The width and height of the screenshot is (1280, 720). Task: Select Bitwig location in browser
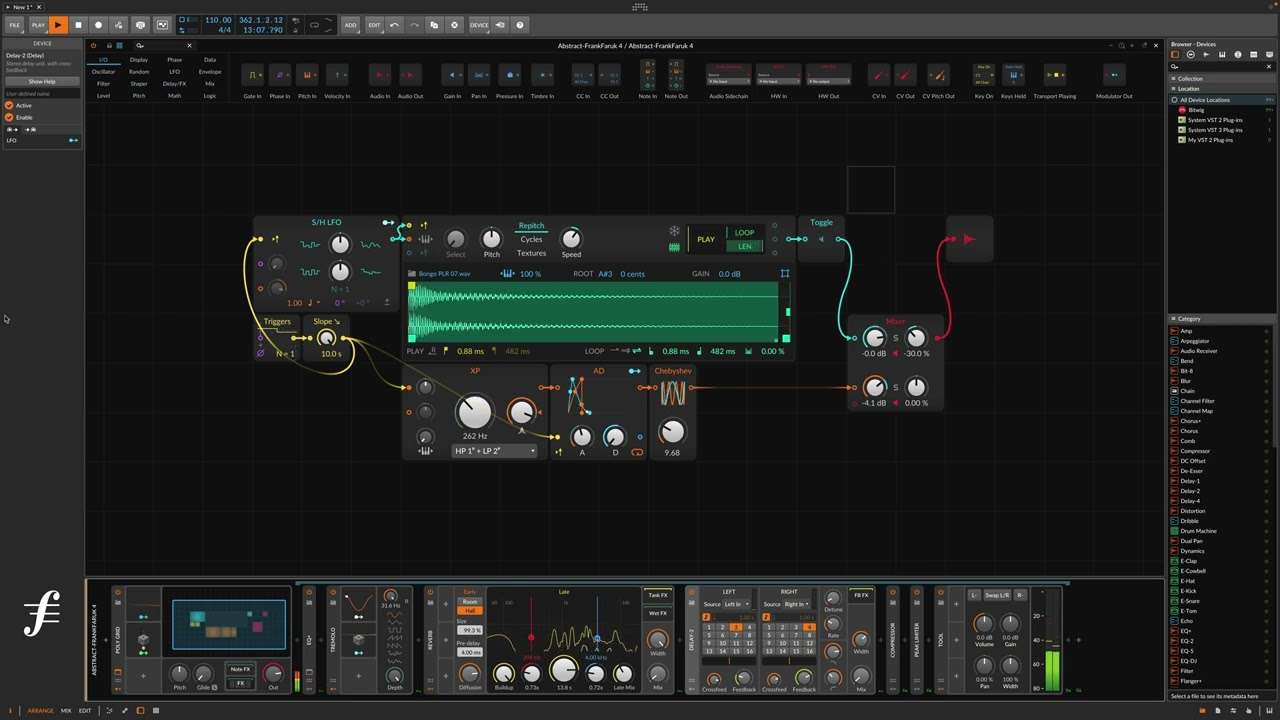[1222, 110]
